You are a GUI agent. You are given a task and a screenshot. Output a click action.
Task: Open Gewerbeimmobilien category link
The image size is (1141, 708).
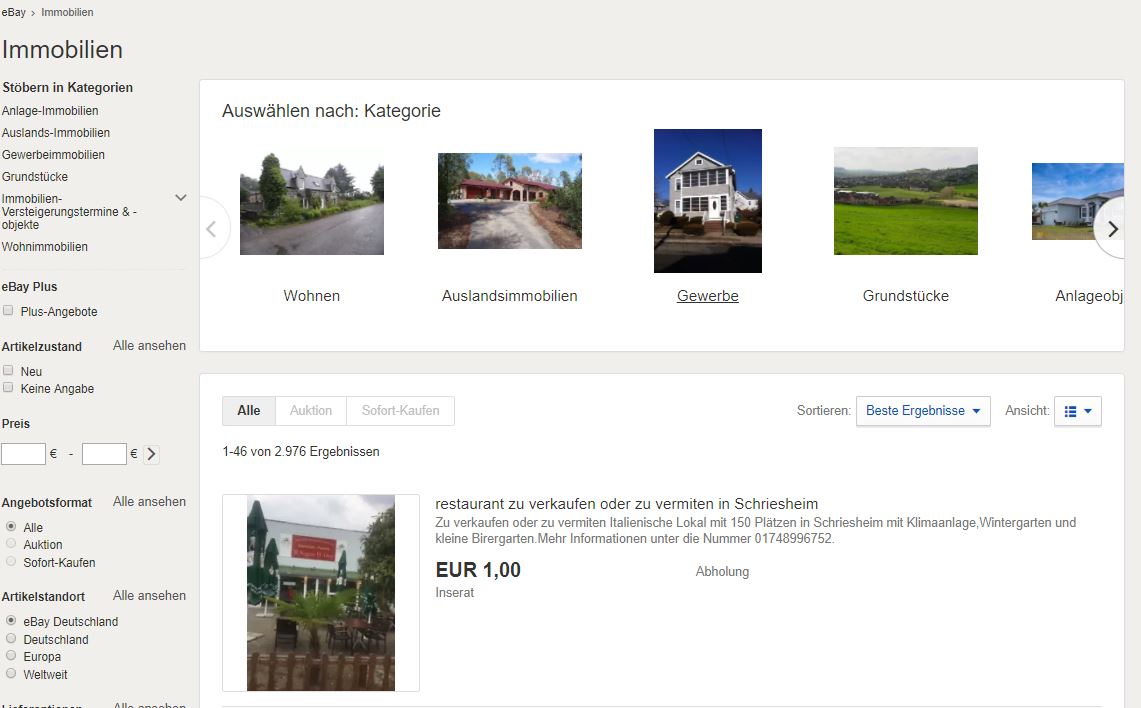point(53,154)
